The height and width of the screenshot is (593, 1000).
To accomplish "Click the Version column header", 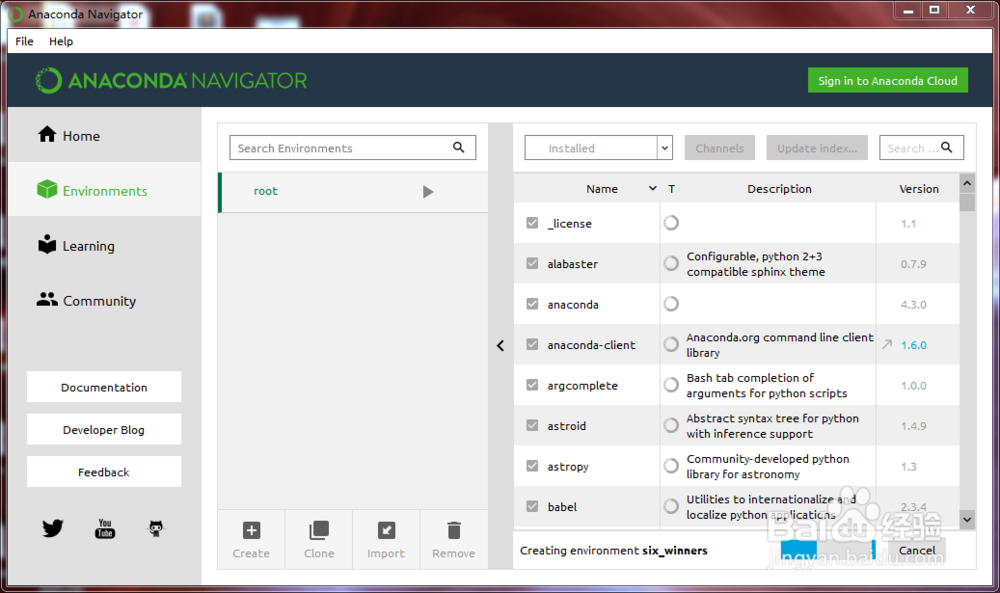I will pyautogui.click(x=919, y=189).
